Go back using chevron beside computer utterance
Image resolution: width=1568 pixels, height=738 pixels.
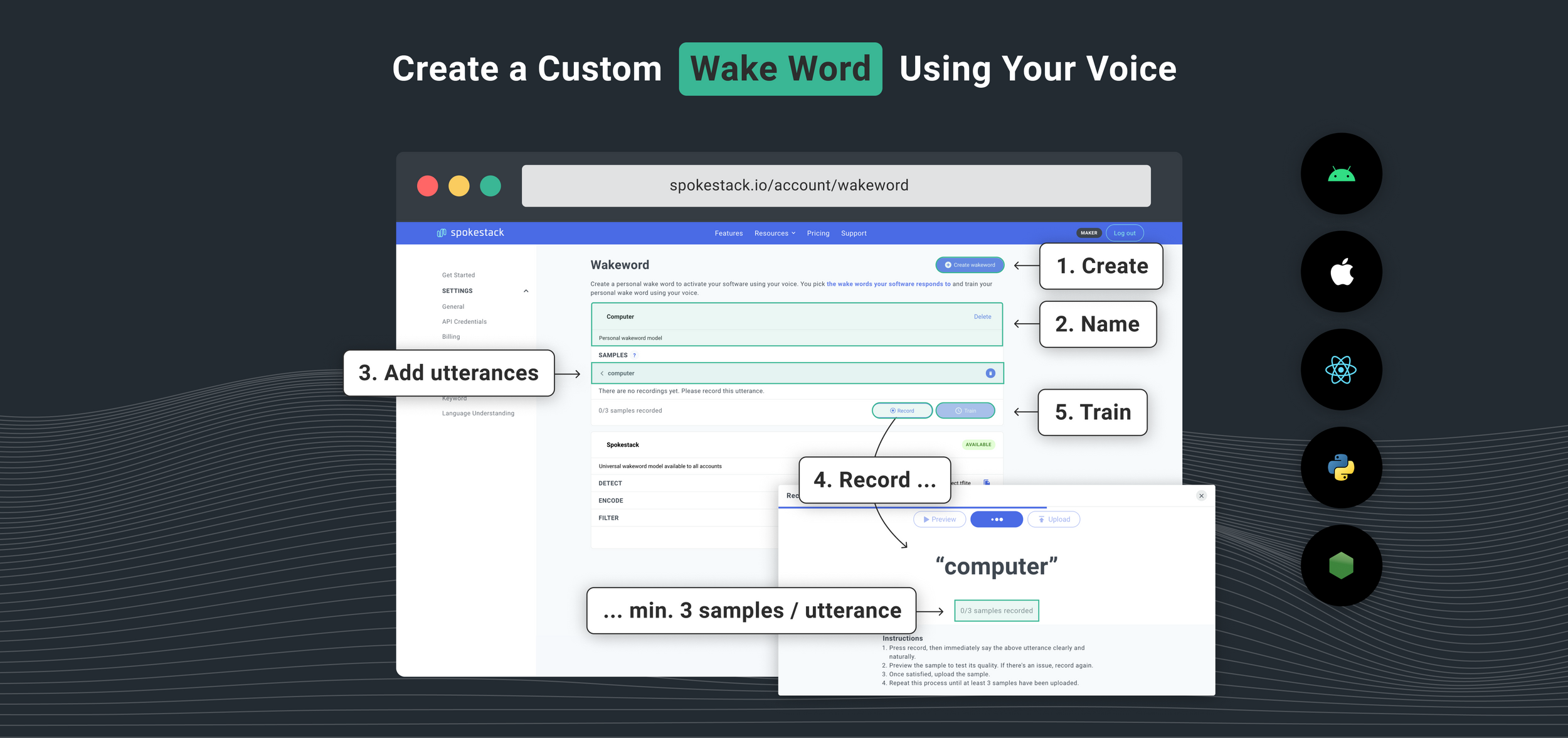pyautogui.click(x=602, y=373)
